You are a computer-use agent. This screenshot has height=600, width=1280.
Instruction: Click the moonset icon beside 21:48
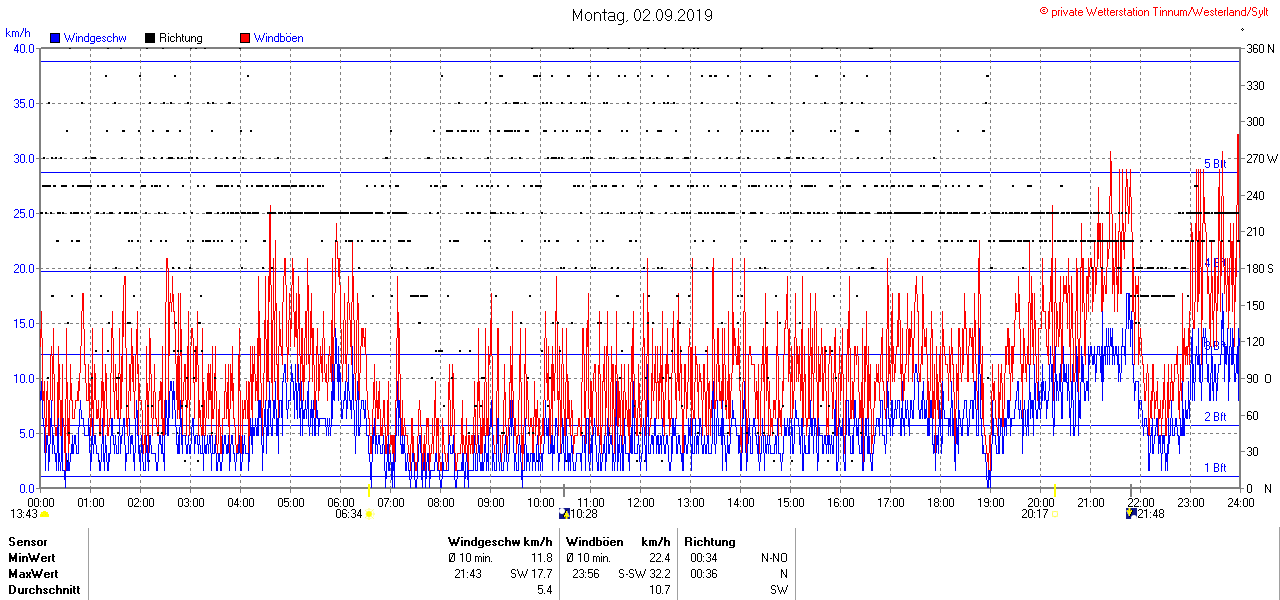pos(1131,514)
